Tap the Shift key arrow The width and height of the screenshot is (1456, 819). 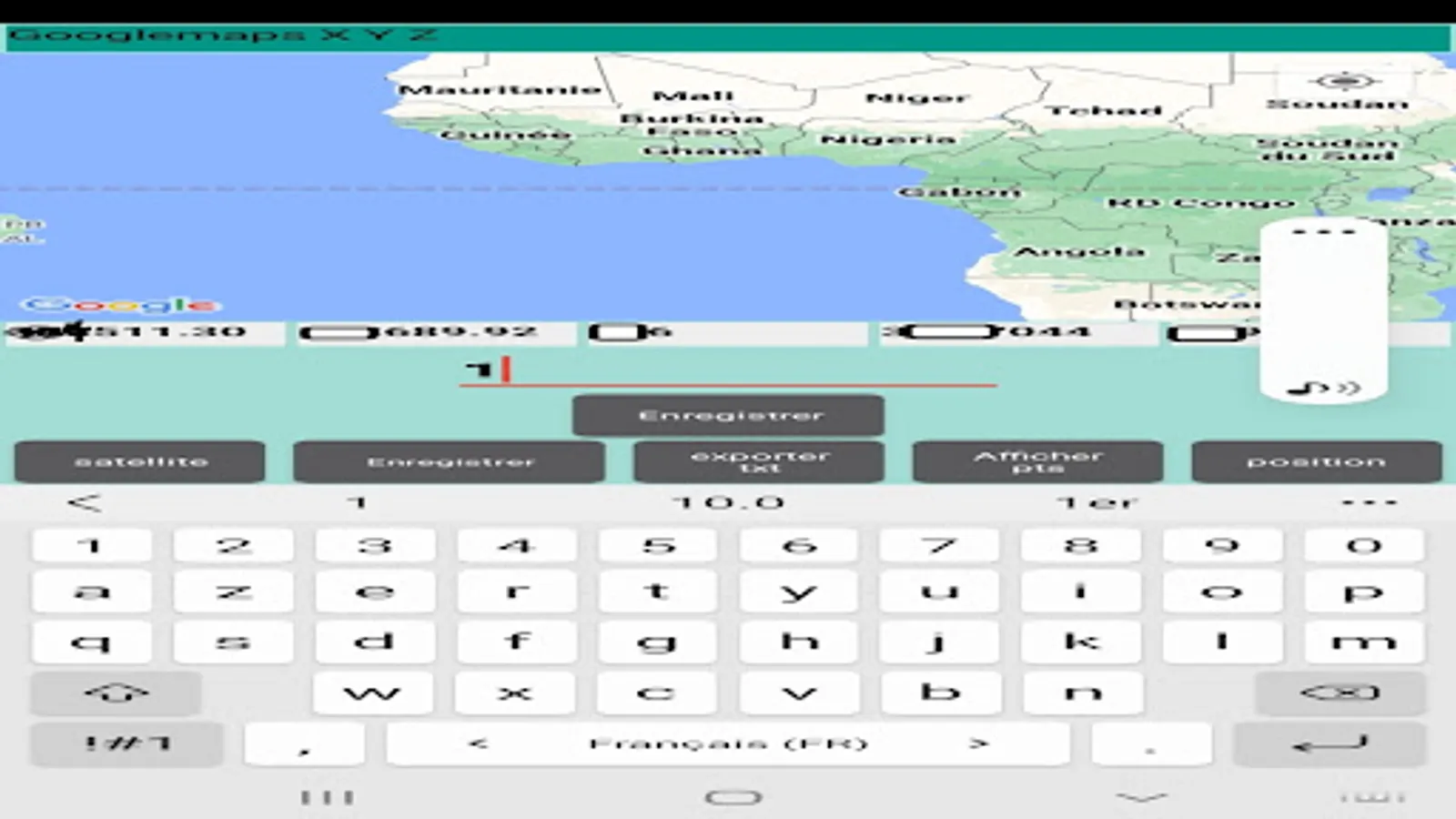(116, 693)
